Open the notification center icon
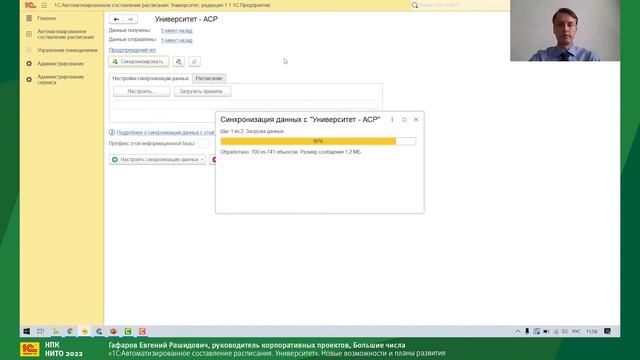Image resolution: width=640 pixels, height=360 pixels. [607, 331]
